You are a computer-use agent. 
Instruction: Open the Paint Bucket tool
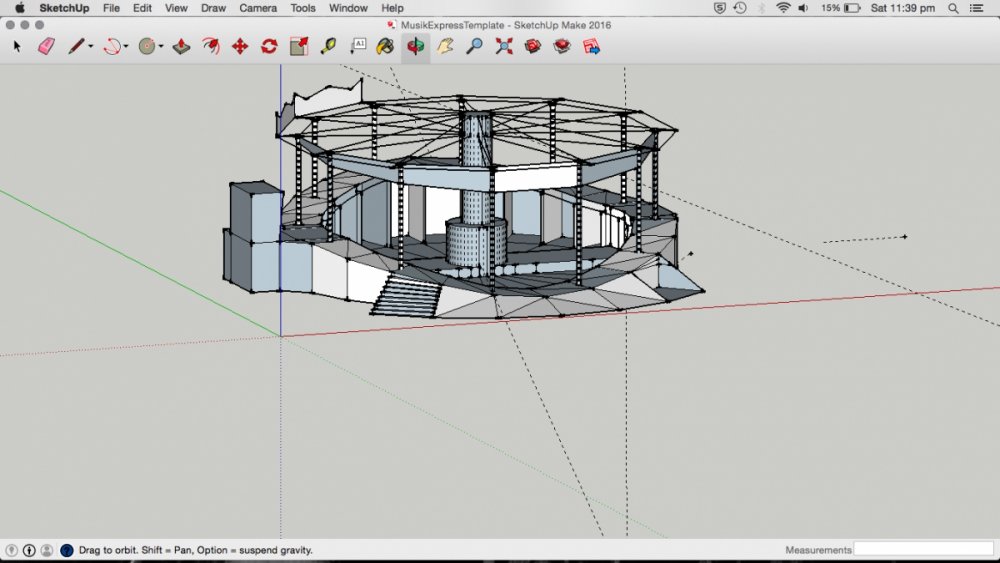385,46
